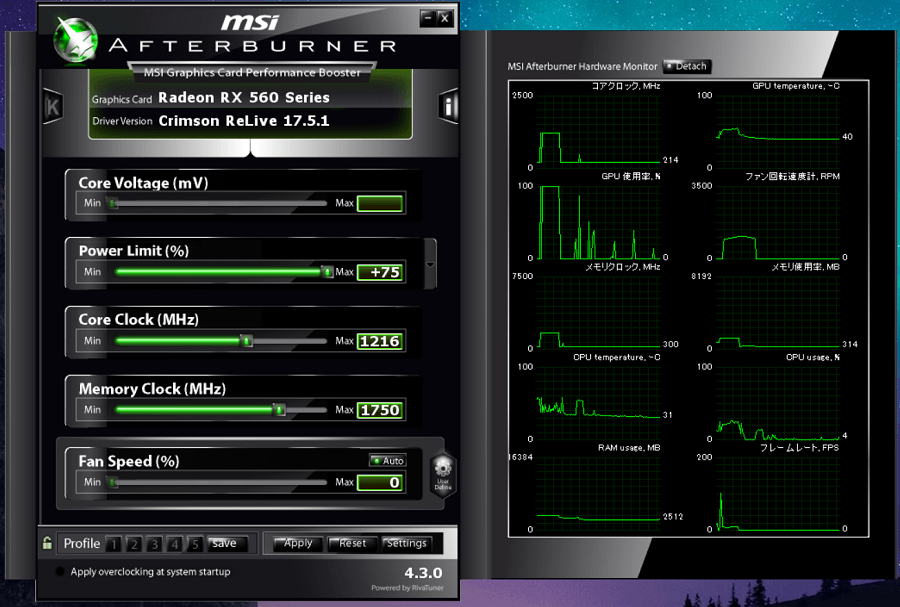This screenshot has width=900, height=607.
Task: Select profile slot 5
Action: 195,544
